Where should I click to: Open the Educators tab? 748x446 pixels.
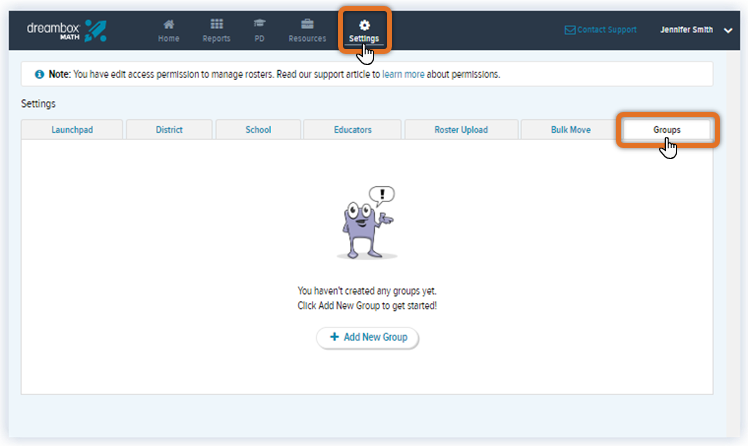click(x=352, y=130)
